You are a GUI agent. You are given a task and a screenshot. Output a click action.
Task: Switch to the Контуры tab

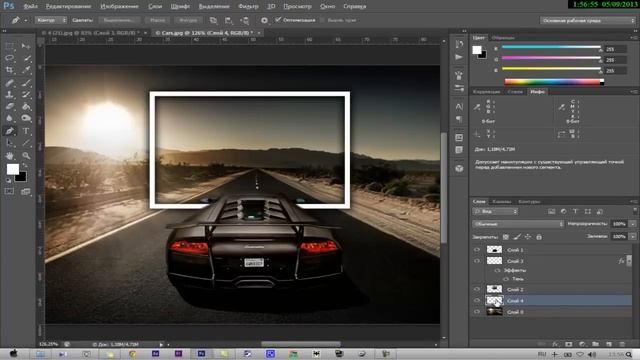tap(529, 202)
